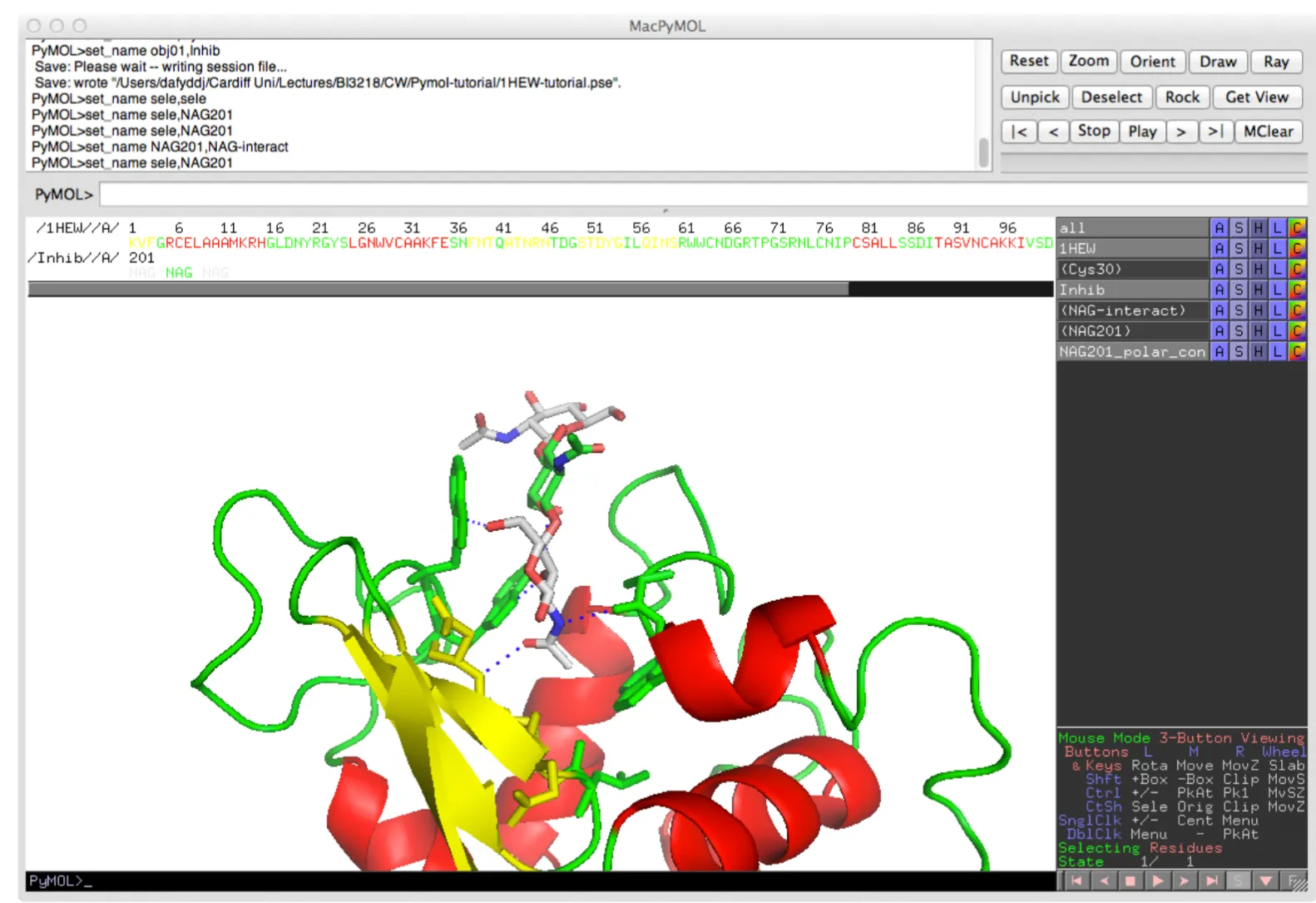Screen dimensions: 1316x903
Task: Click the skip-to-last-frame icon in bottom bar
Action: pyautogui.click(x=1211, y=881)
